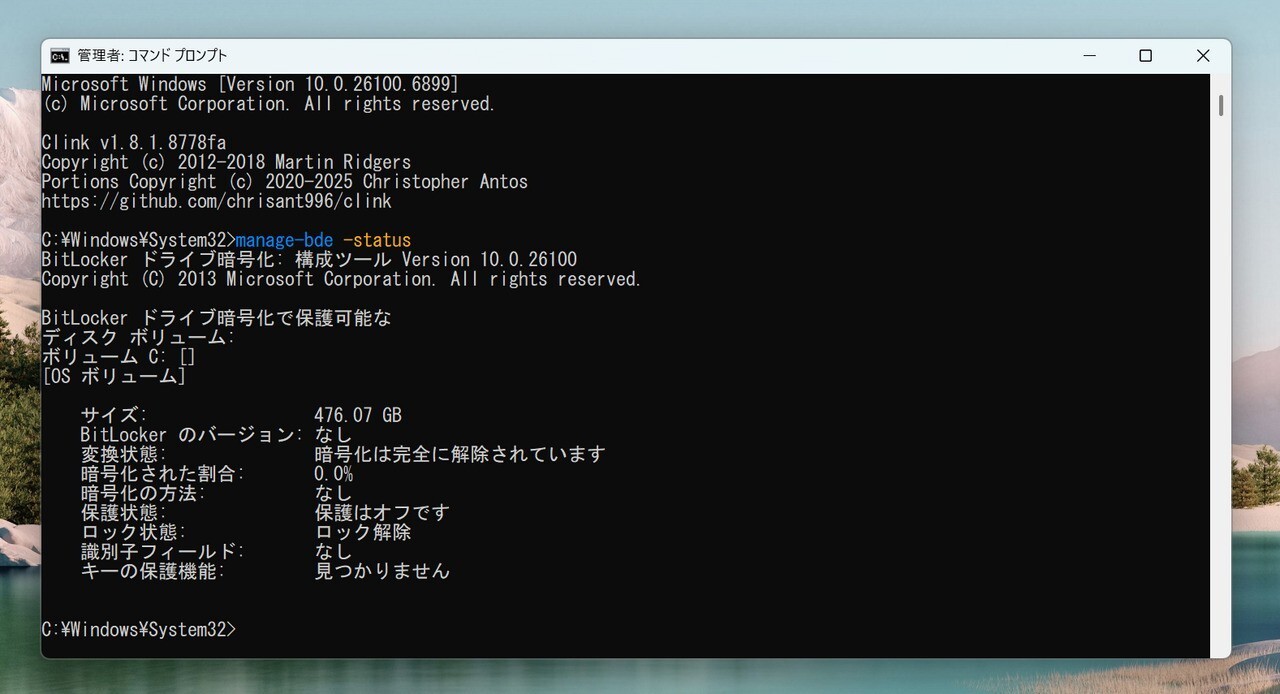The image size is (1280, 694).
Task: Click the typed command "manage-bde"
Action: 284,240
